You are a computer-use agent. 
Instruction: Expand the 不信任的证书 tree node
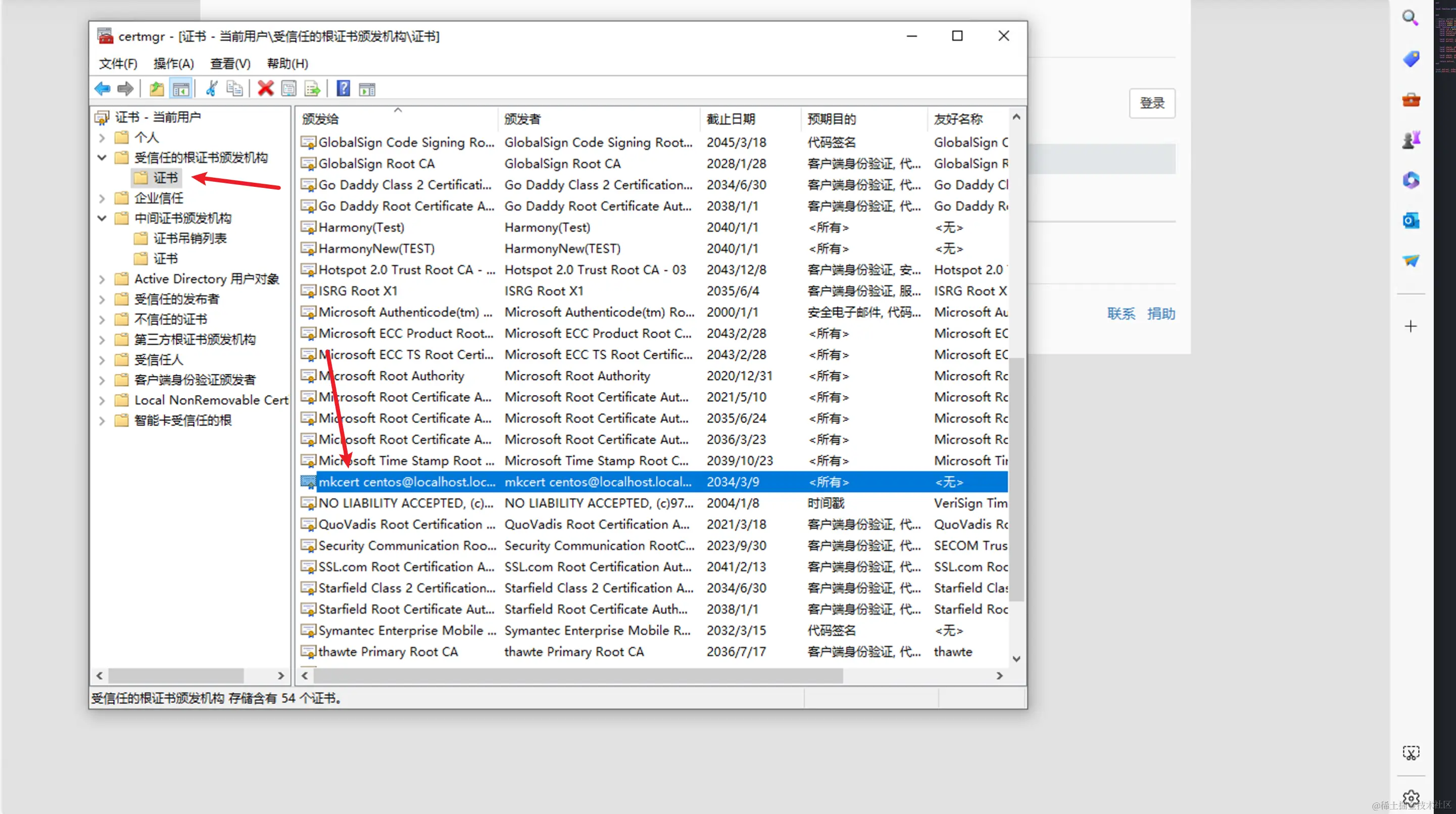[x=102, y=320]
